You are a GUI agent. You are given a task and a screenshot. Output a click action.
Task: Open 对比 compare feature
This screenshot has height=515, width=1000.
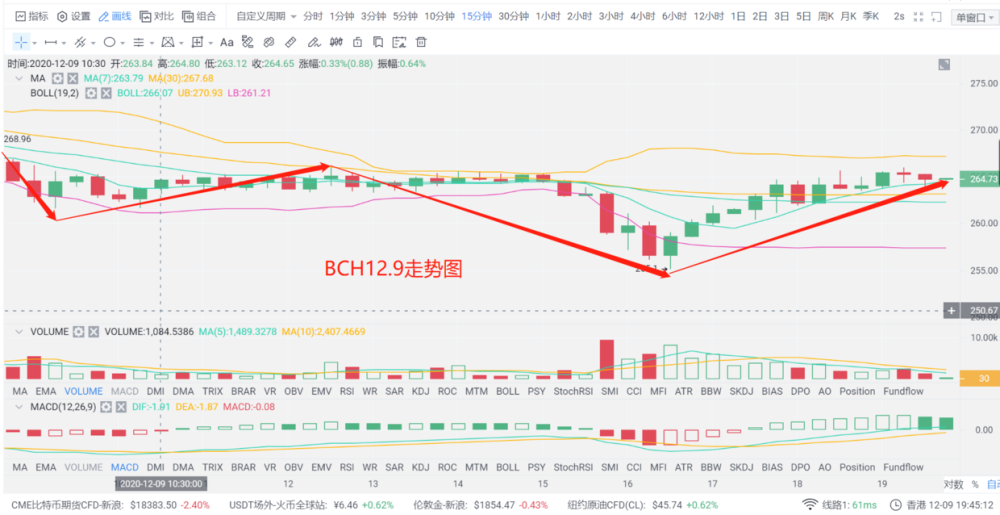tap(157, 16)
